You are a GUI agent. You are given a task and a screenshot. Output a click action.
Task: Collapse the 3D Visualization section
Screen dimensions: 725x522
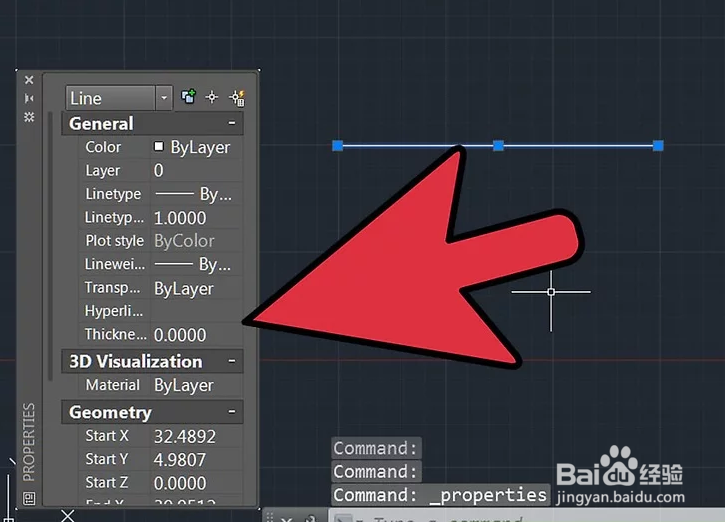[232, 361]
